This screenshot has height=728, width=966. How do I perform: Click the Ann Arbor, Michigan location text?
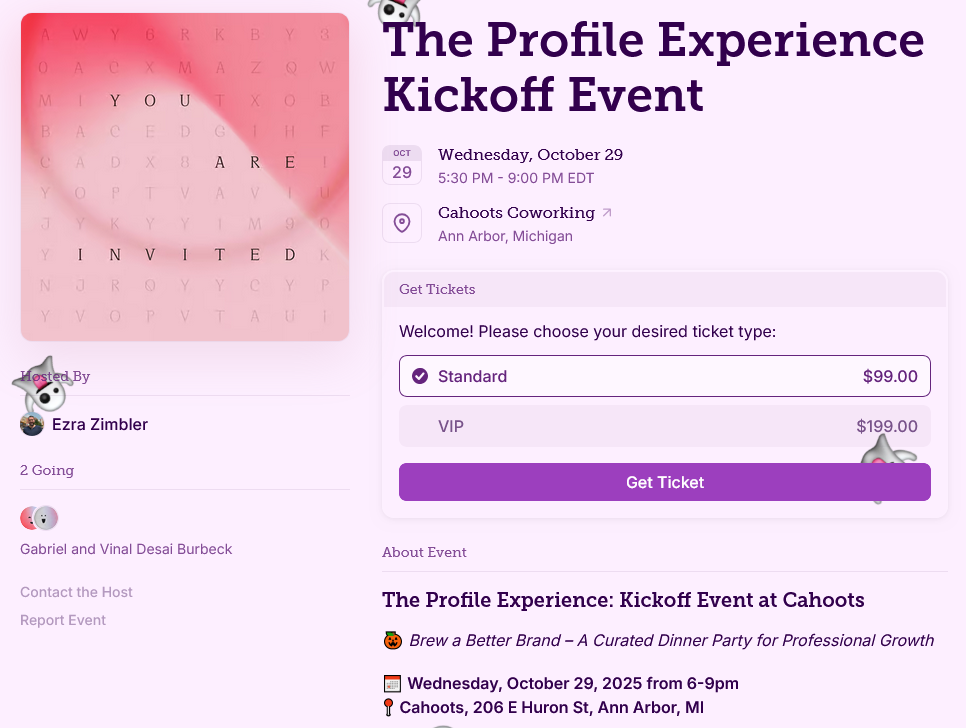tap(505, 237)
